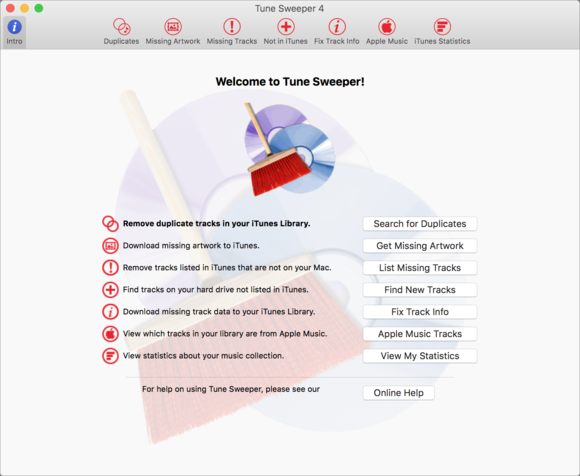Click exclamation icon beside 'Remove tracks listed in iTunes'

tap(110, 268)
